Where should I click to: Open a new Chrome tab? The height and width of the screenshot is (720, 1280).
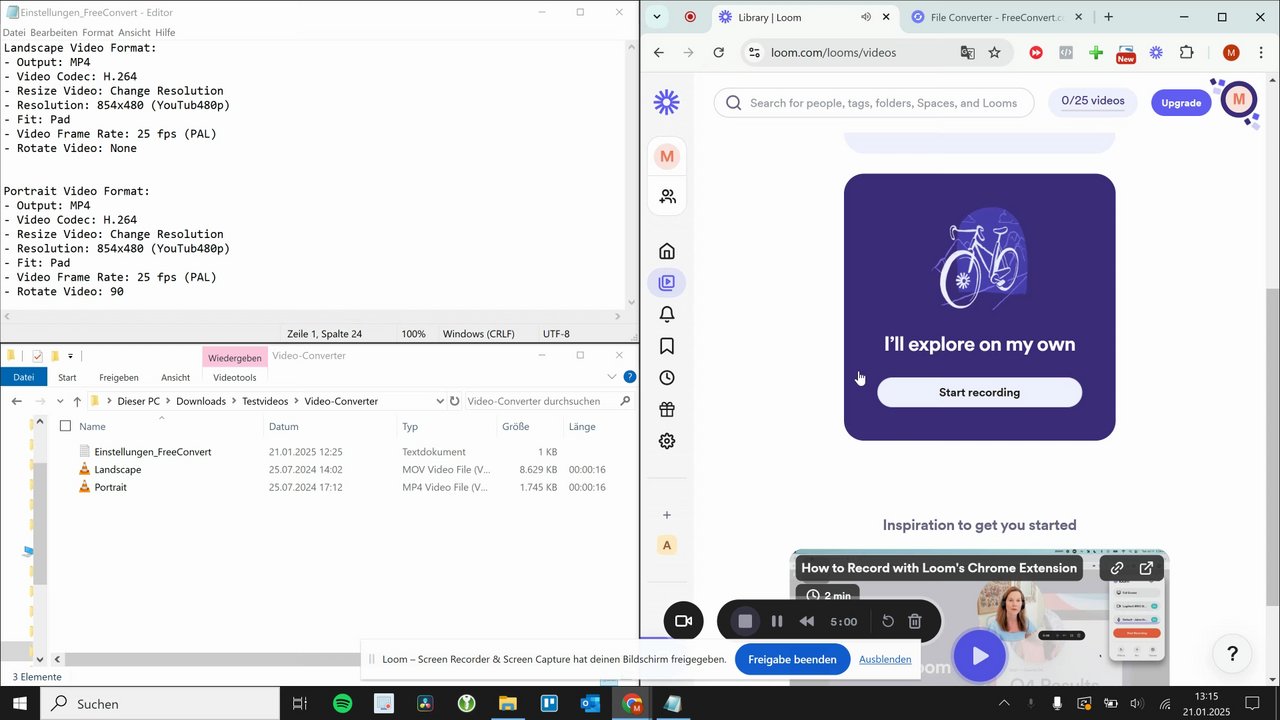coord(1108,17)
